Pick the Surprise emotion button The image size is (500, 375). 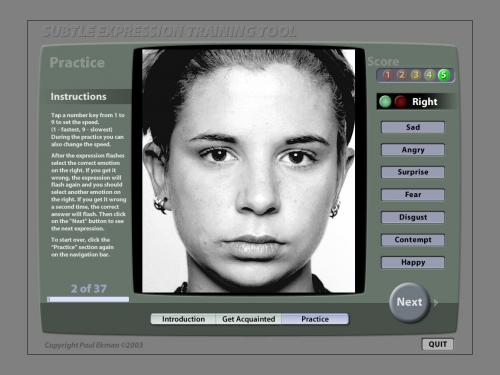pyautogui.click(x=413, y=172)
